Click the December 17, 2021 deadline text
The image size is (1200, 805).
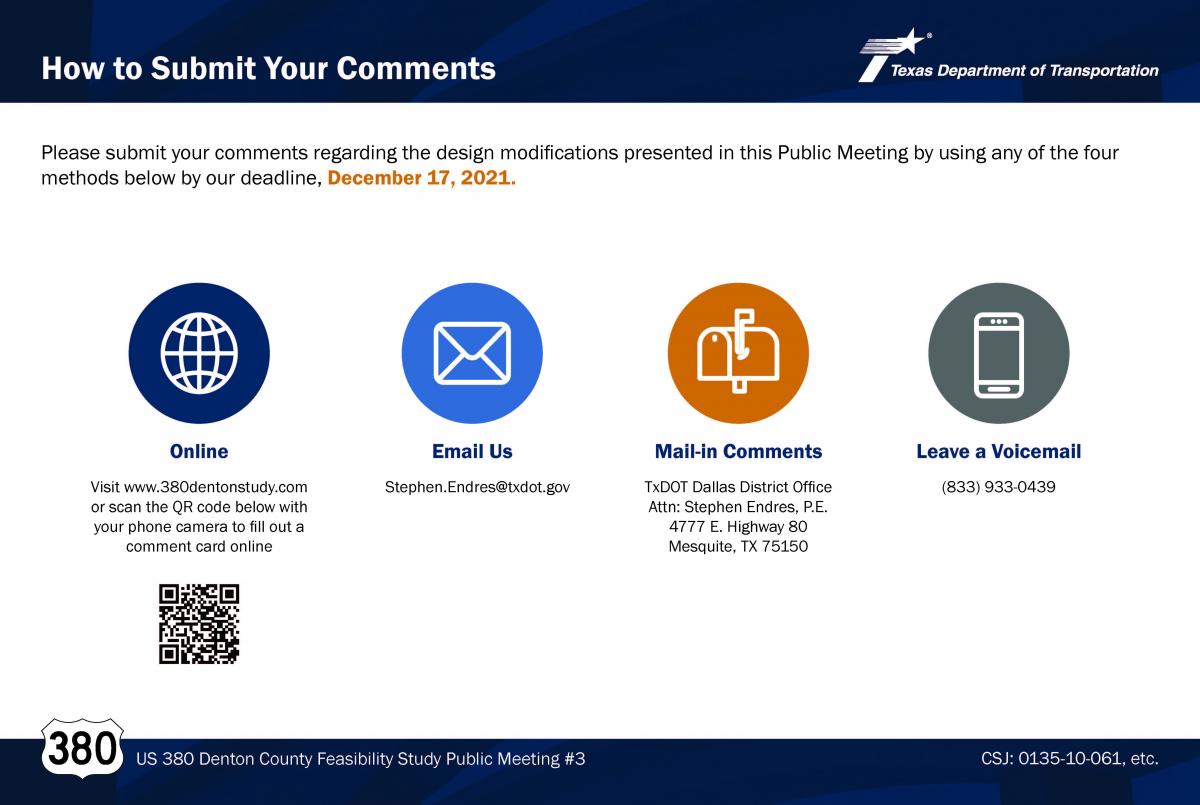click(x=422, y=179)
